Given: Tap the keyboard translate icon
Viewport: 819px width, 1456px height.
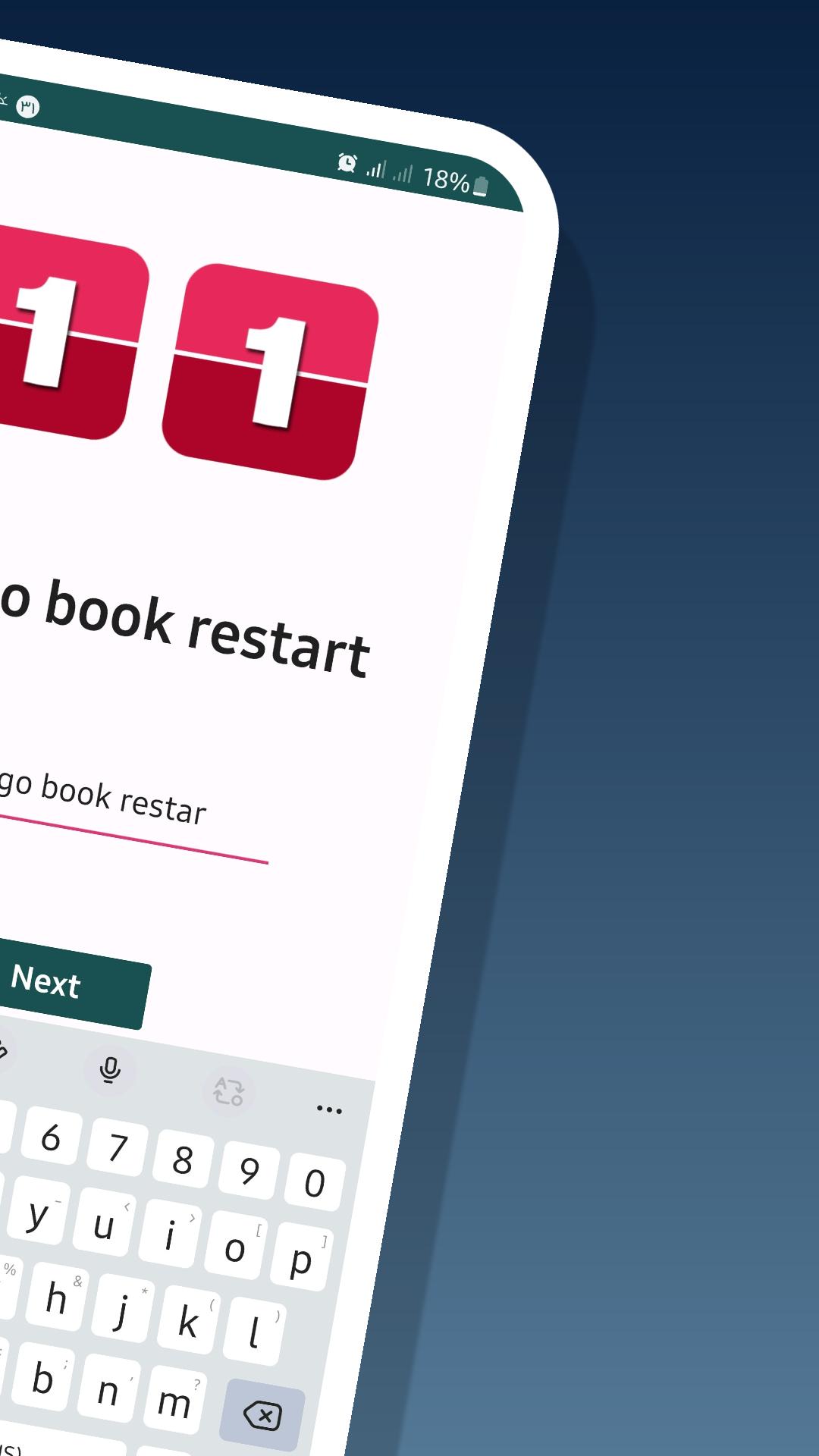Looking at the screenshot, I should [228, 1091].
